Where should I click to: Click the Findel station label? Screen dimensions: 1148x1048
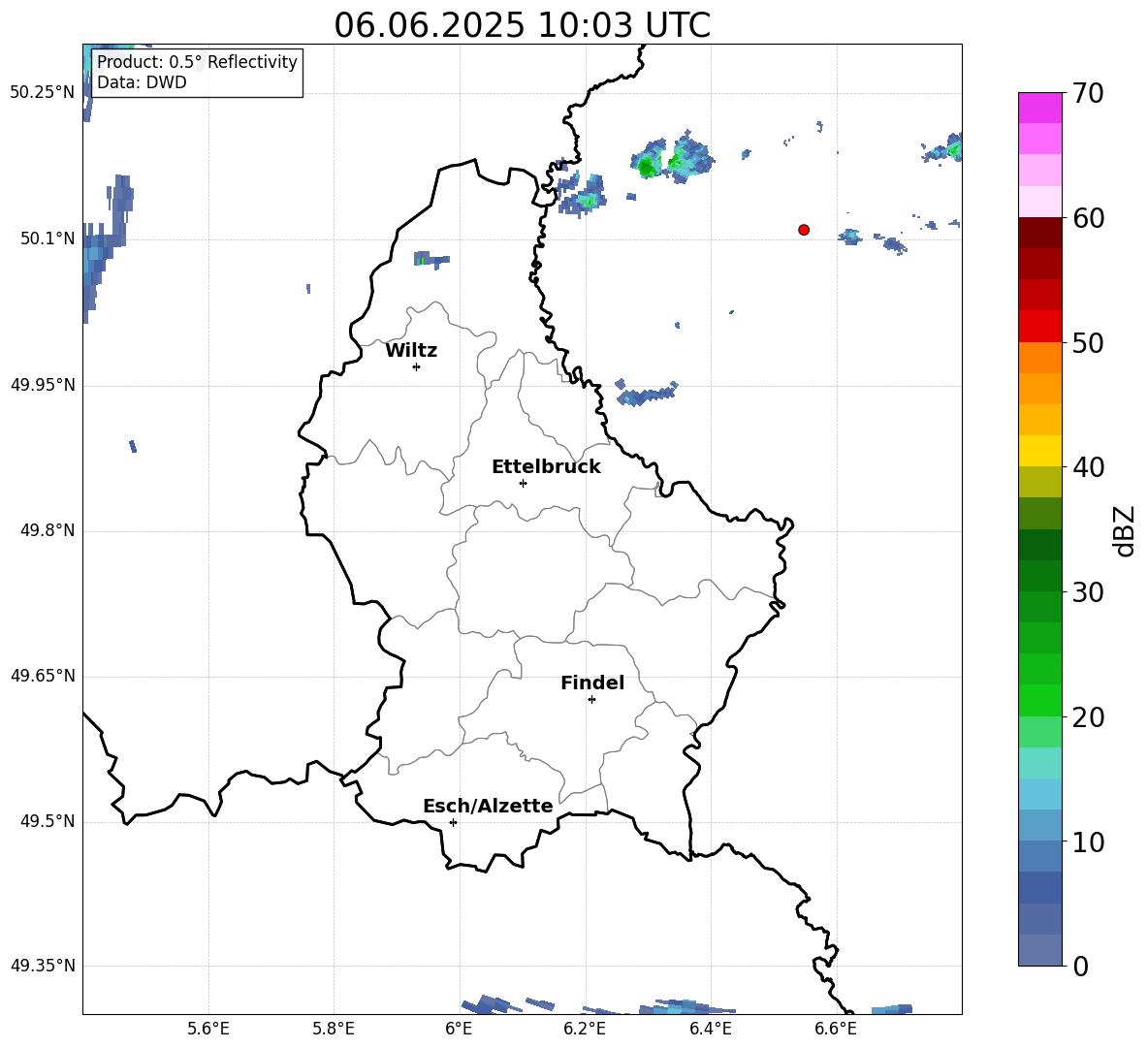click(592, 683)
